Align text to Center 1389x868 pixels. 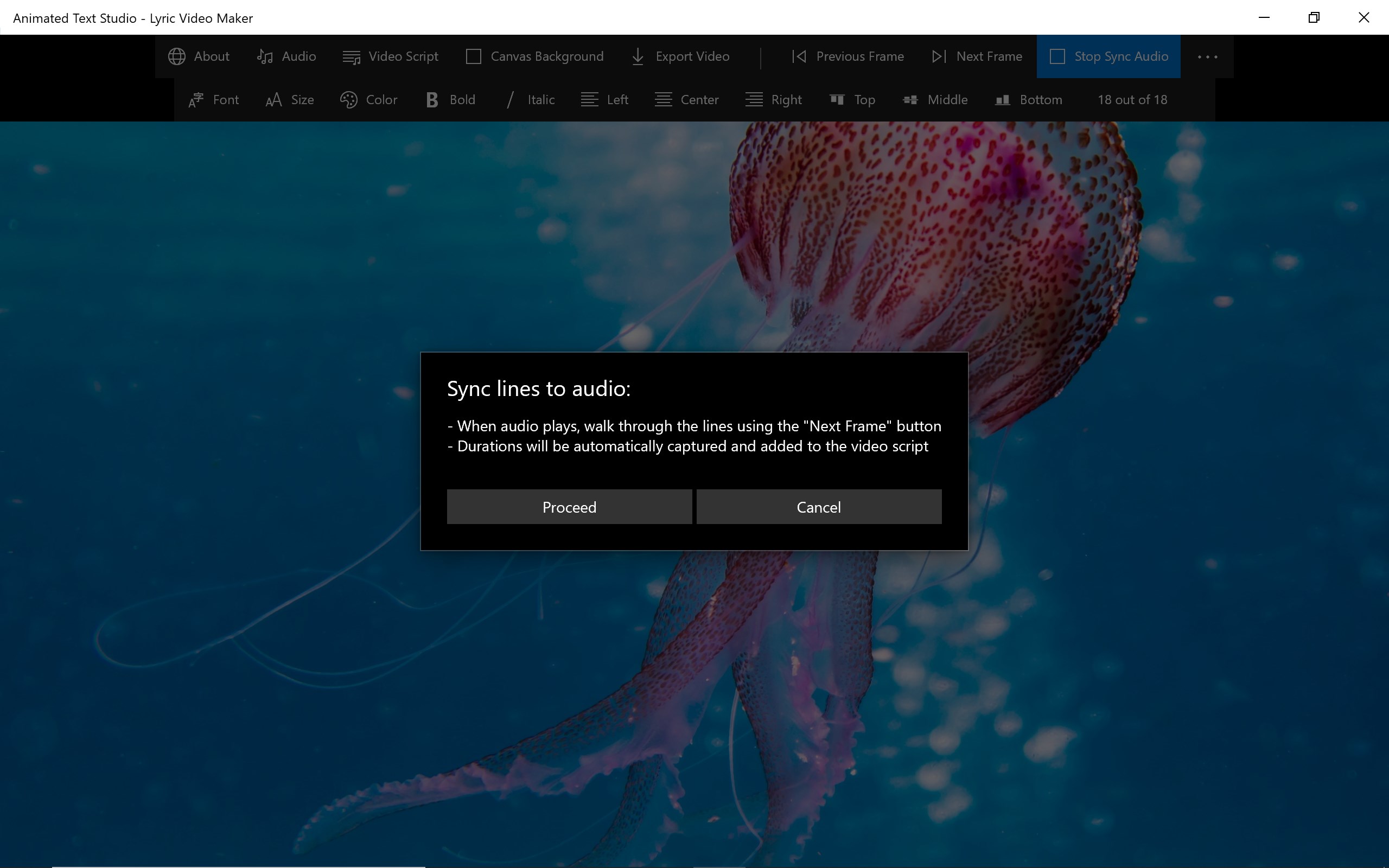(686, 100)
